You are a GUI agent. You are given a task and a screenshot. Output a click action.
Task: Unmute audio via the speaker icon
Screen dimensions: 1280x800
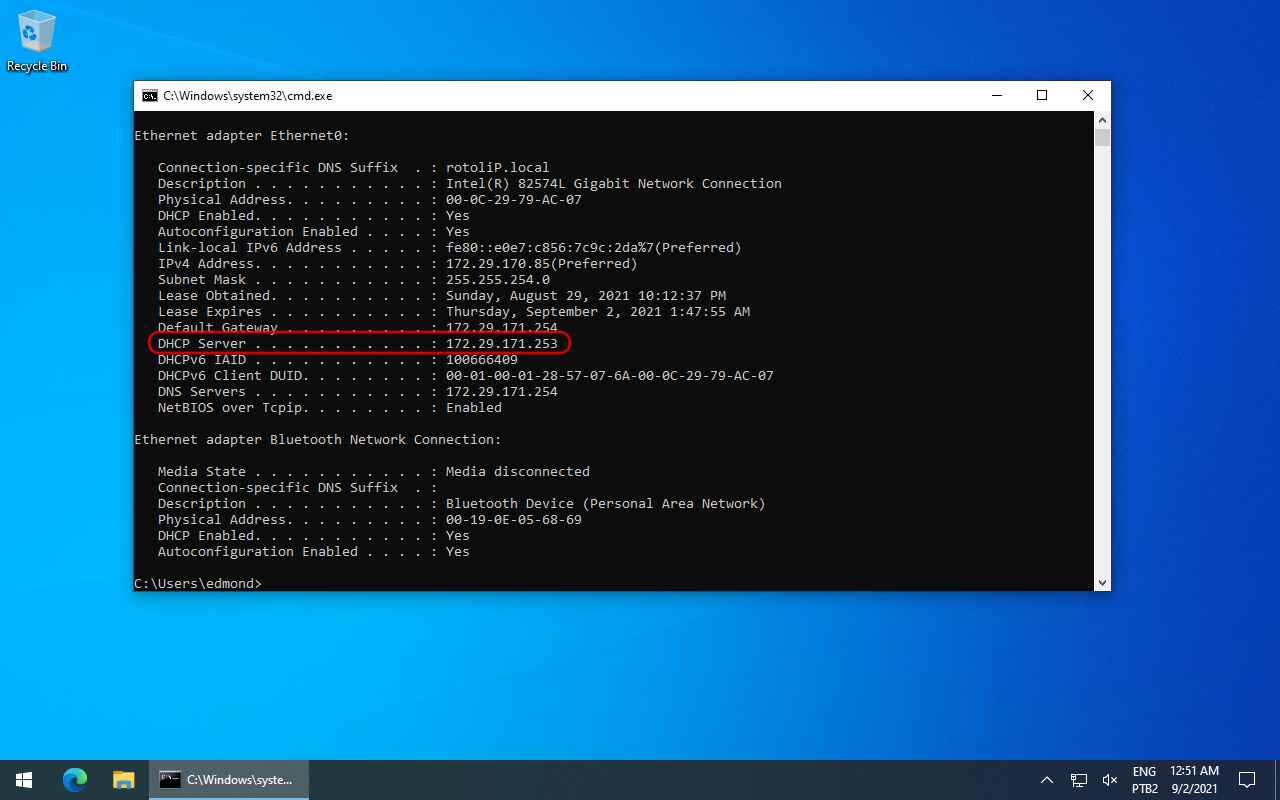(x=1110, y=780)
